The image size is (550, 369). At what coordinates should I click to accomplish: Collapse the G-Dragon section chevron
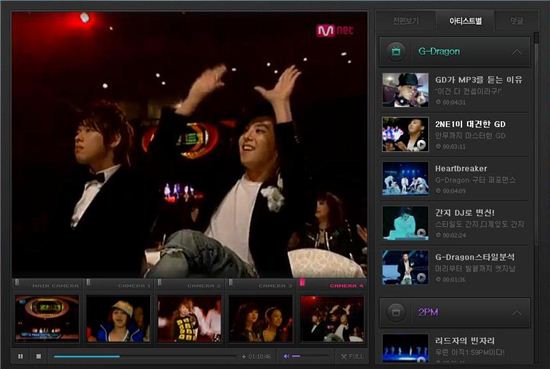point(516,52)
